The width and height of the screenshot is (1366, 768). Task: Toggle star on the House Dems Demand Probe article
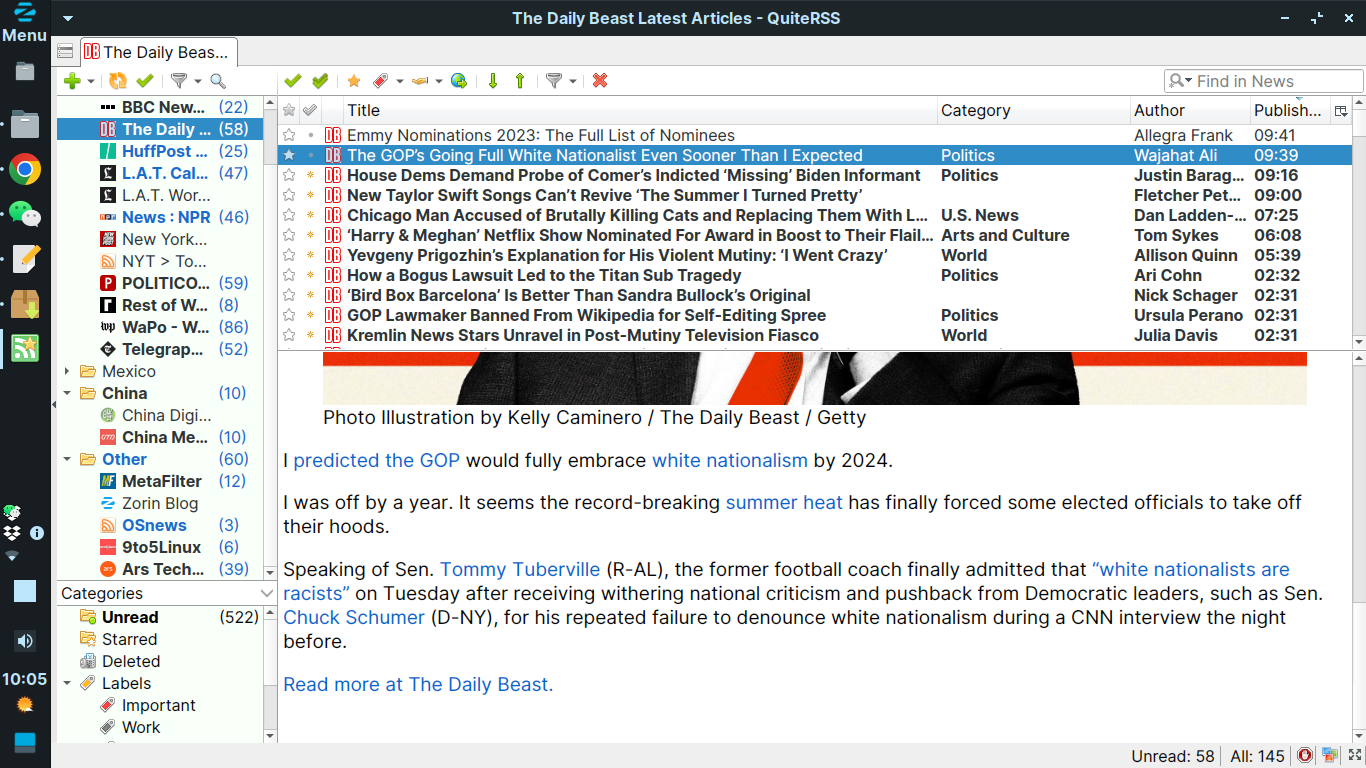coord(289,175)
